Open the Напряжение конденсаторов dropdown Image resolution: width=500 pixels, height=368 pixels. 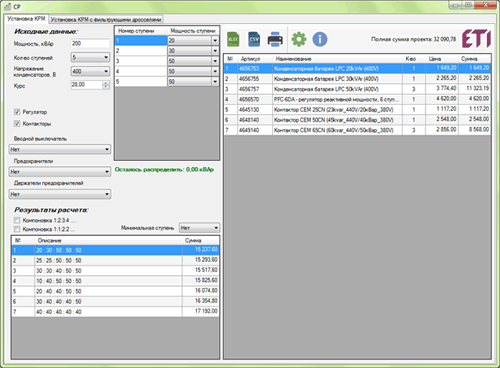pos(90,71)
